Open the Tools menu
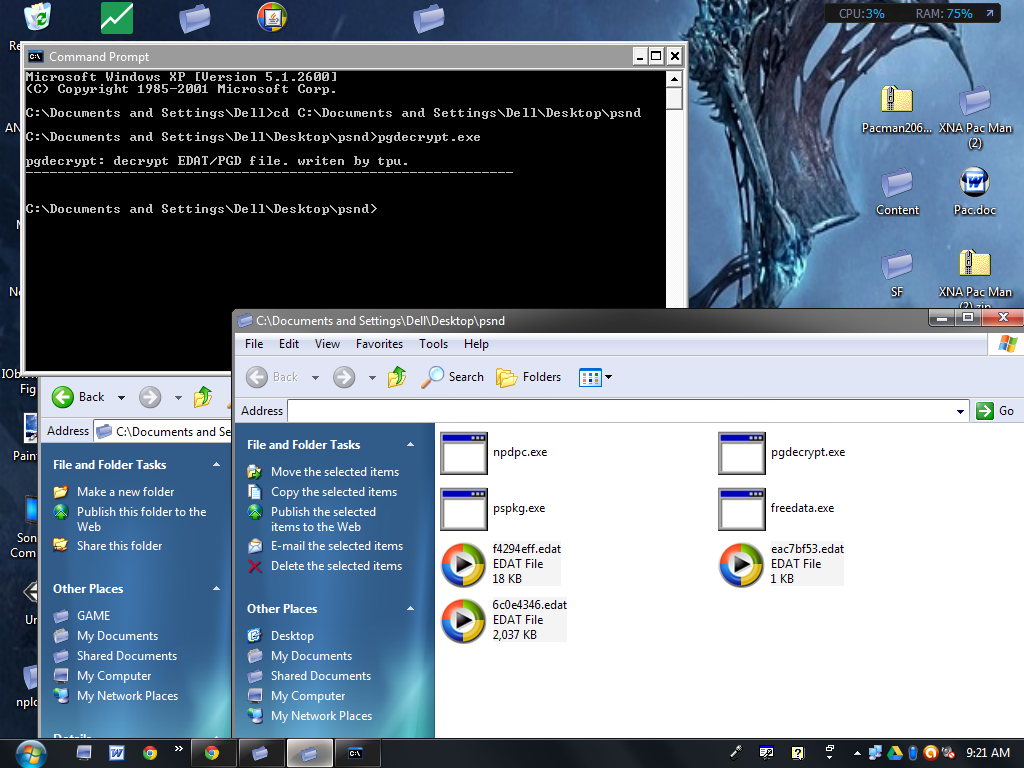Screen dimensions: 1024x768 tap(433, 344)
